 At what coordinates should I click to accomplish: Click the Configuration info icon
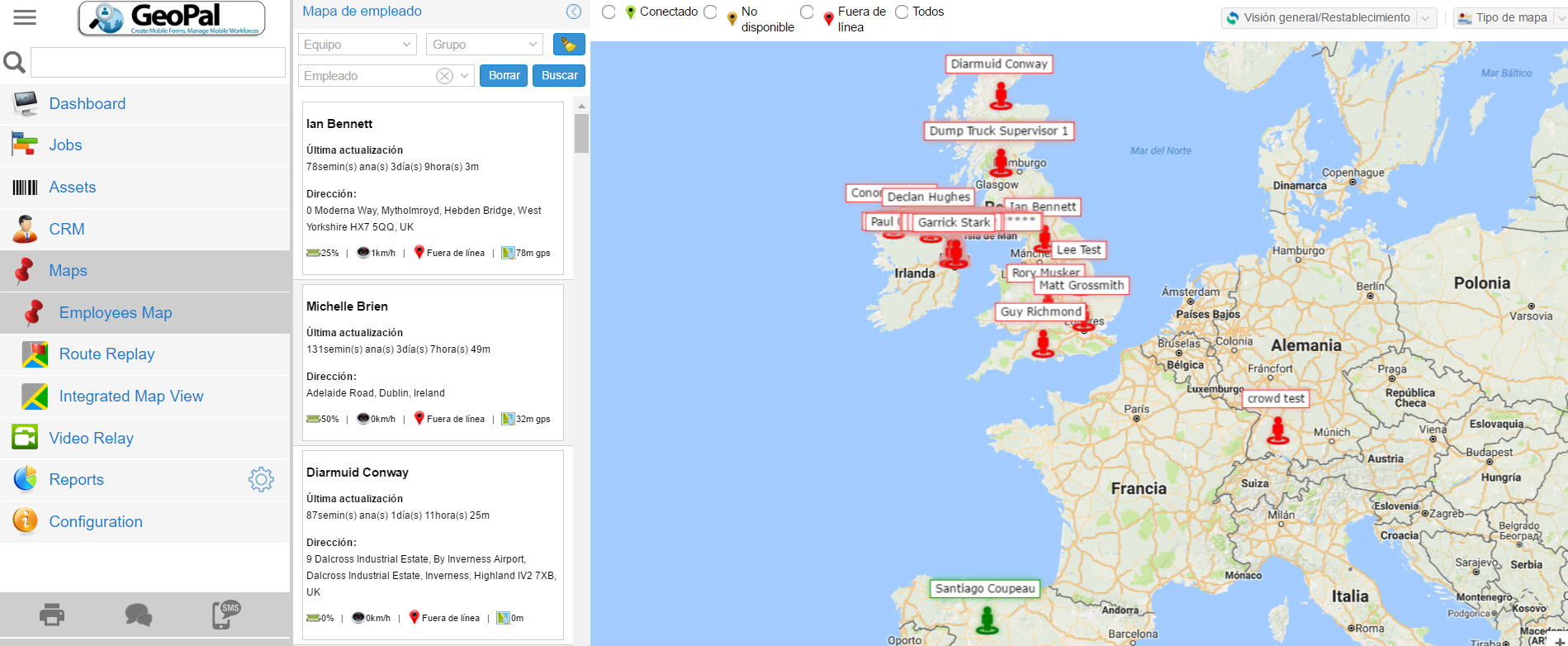(x=25, y=520)
